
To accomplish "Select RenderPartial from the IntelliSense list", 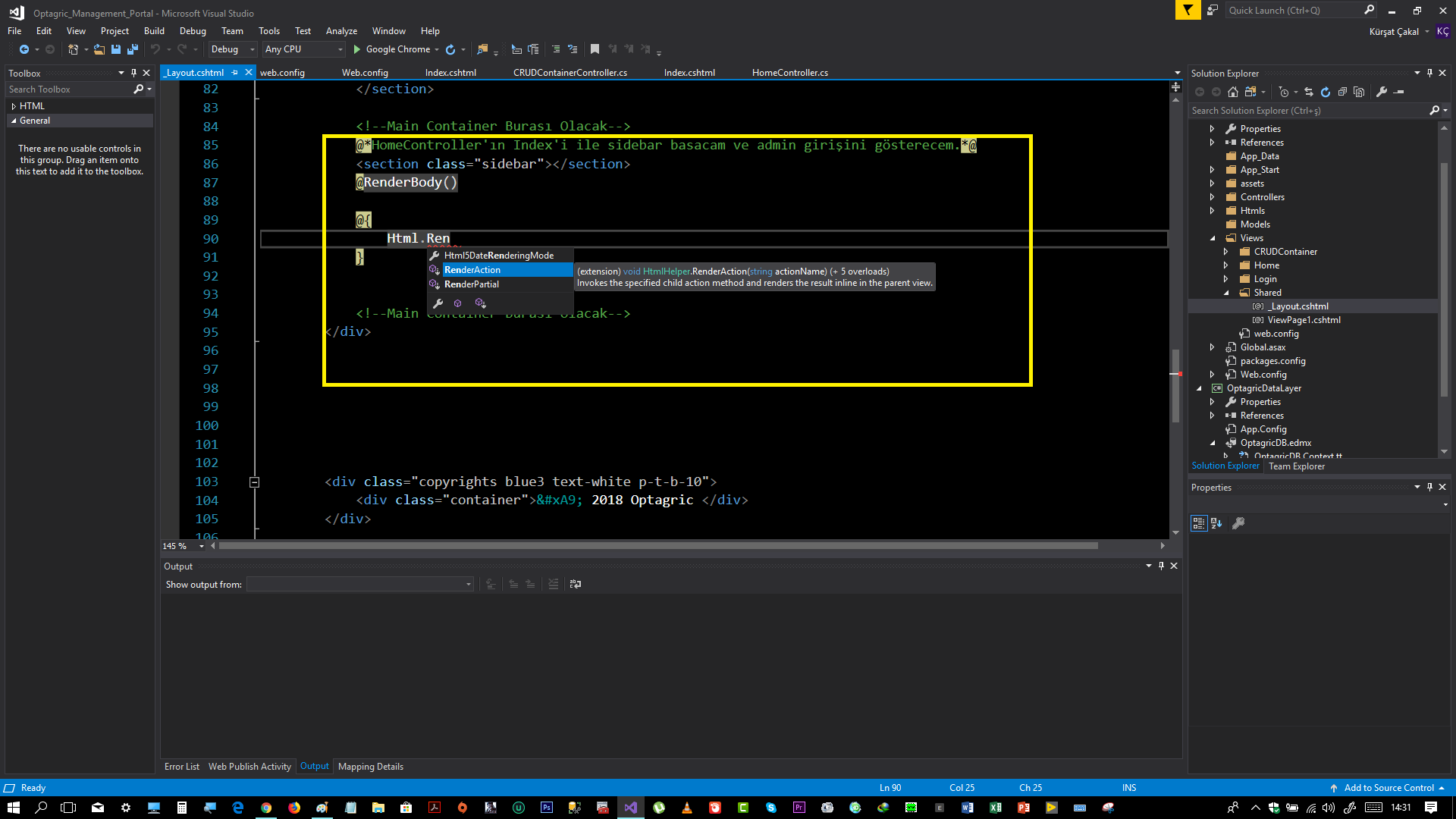I will pos(472,284).
